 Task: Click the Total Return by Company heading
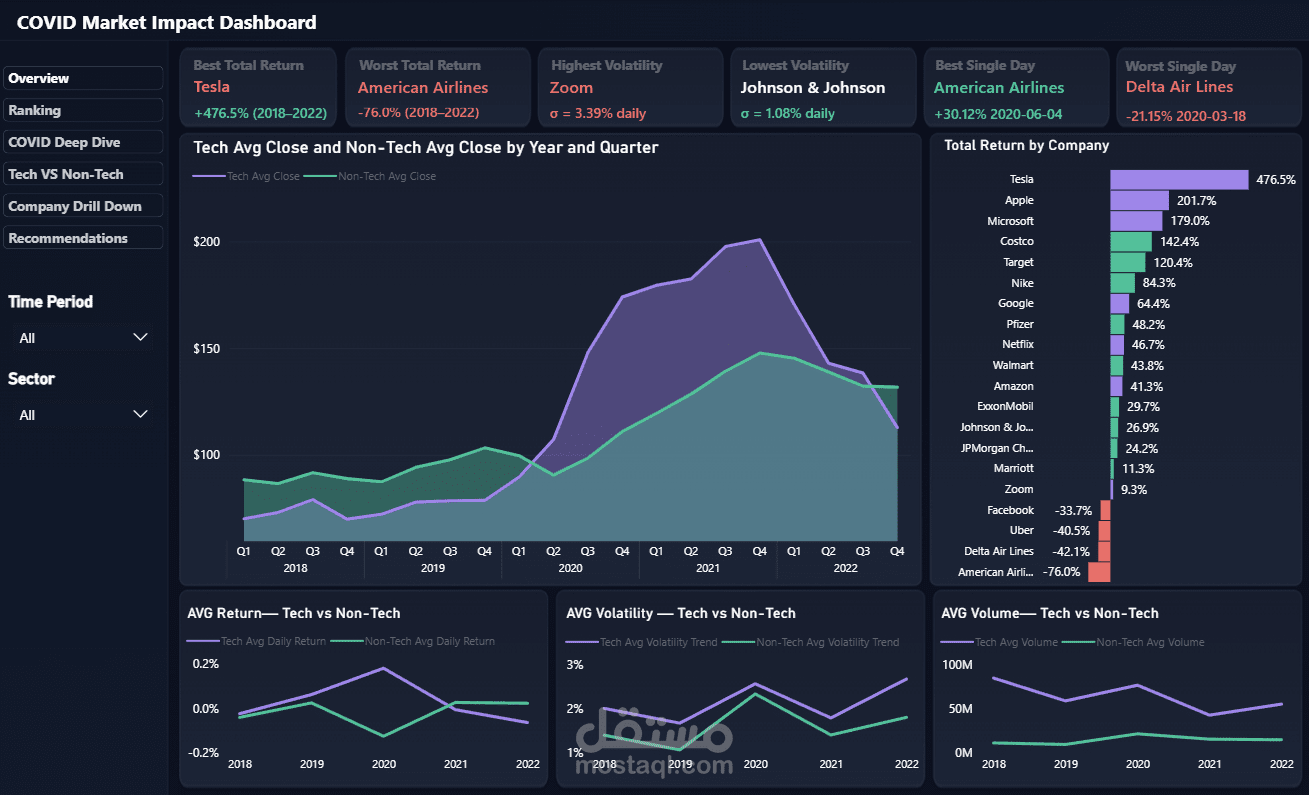pyautogui.click(x=1026, y=145)
